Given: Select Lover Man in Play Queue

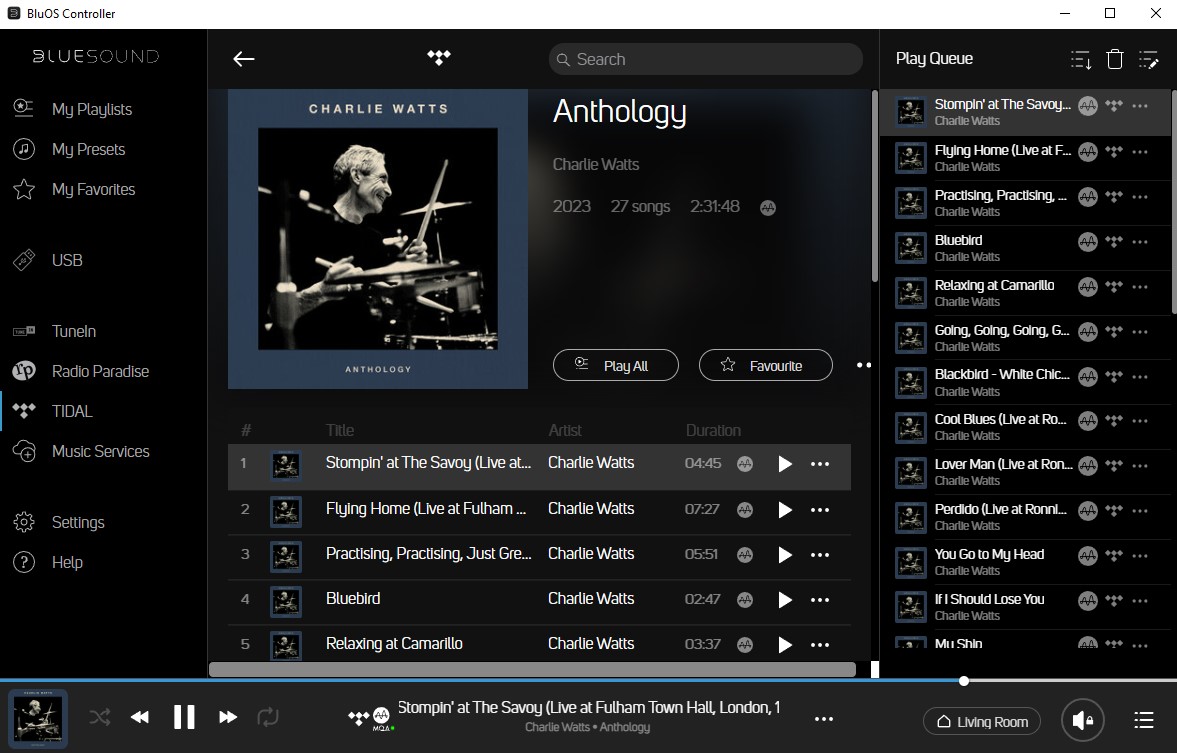Looking at the screenshot, I should tap(1025, 472).
